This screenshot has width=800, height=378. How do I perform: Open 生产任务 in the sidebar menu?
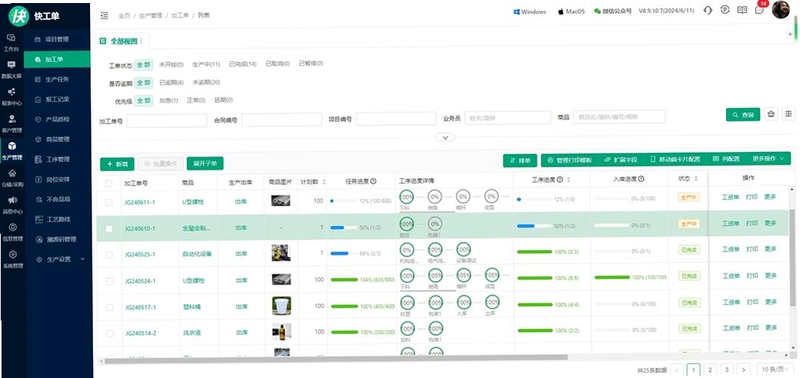[x=57, y=79]
